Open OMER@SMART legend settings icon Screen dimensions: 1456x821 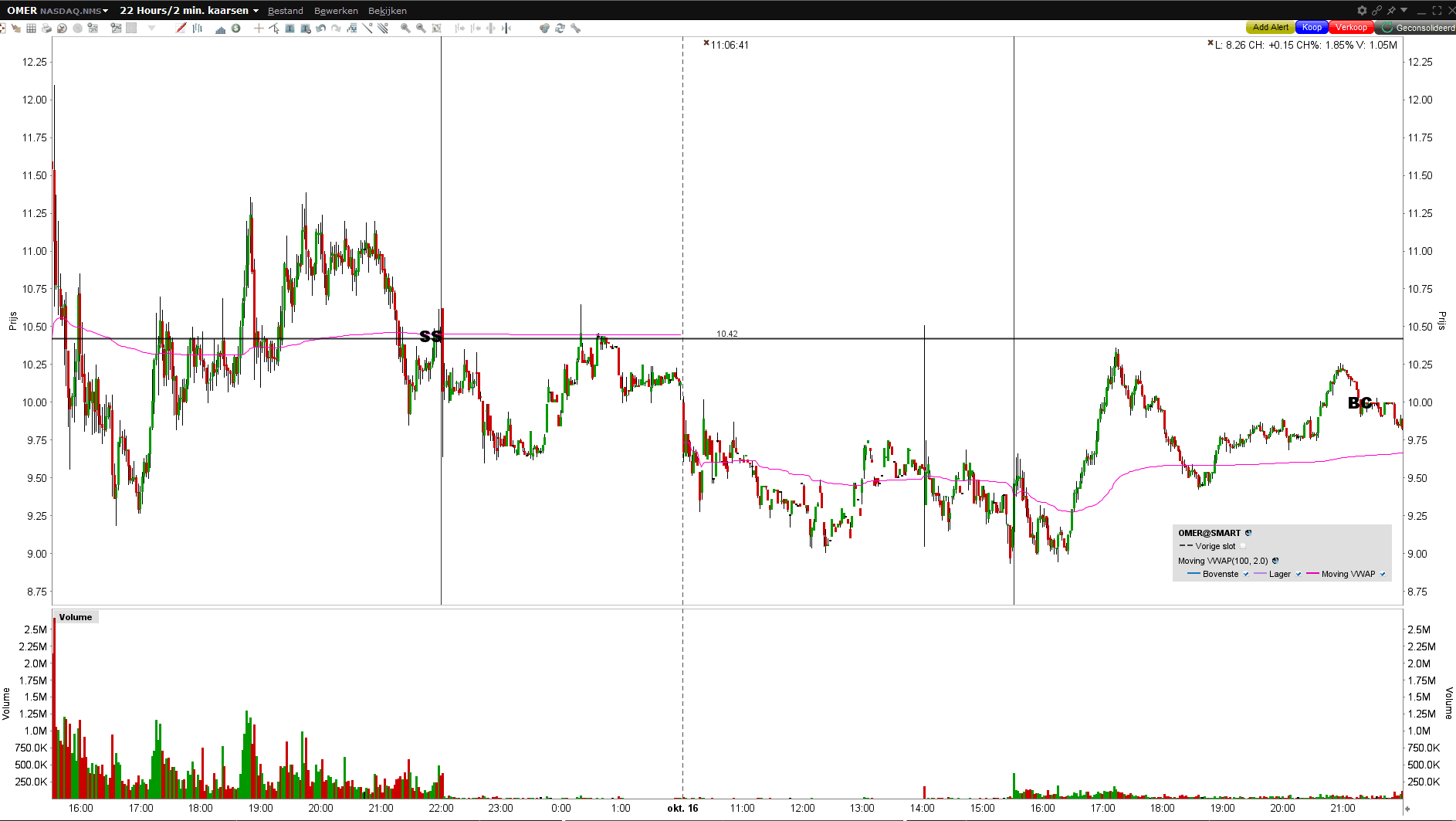1248,533
